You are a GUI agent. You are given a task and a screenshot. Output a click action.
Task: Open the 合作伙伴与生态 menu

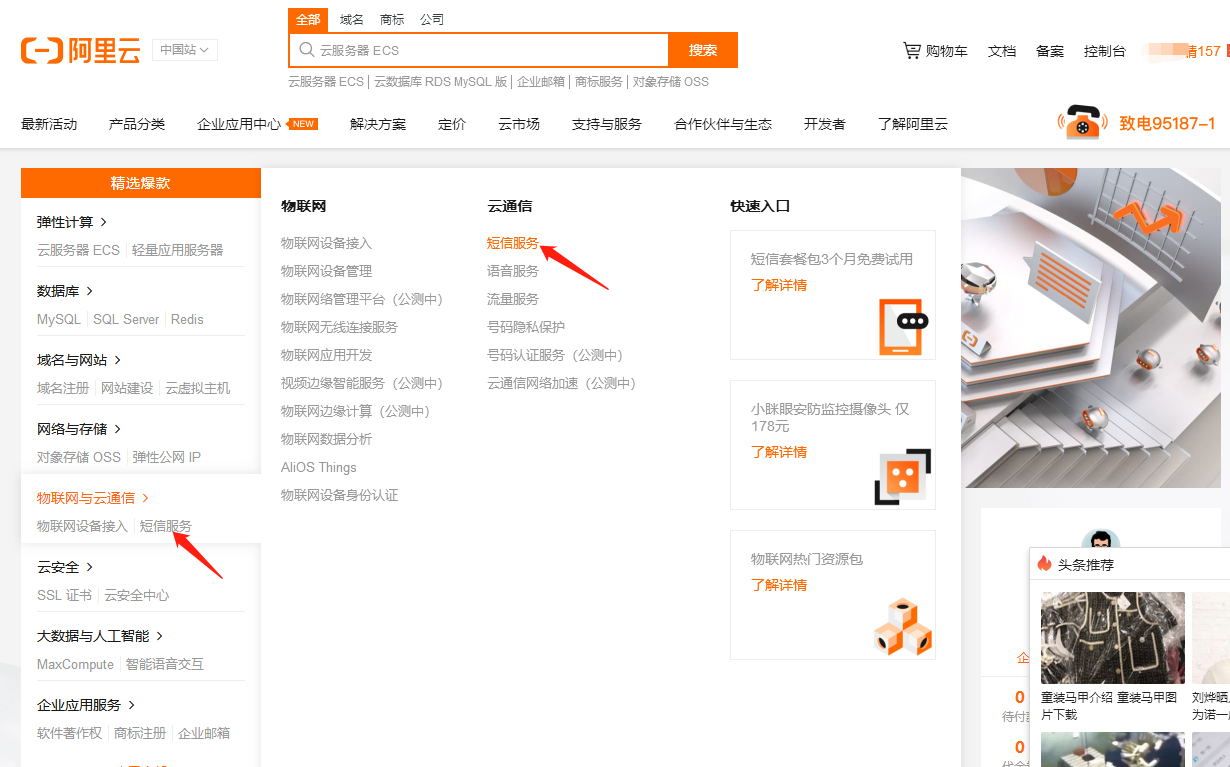pos(723,124)
